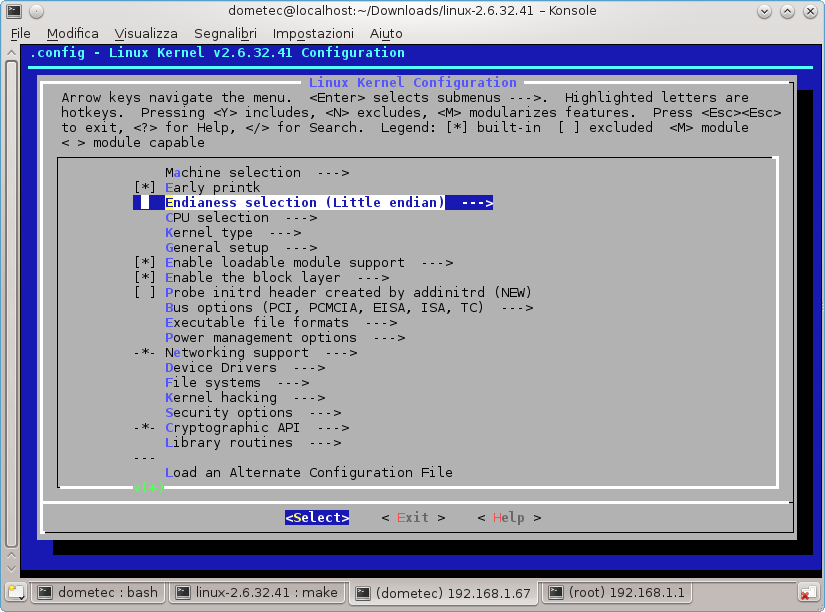Switch to the (dometec) 192.168.1.67 tab
The width and height of the screenshot is (825, 612).
coord(444,592)
